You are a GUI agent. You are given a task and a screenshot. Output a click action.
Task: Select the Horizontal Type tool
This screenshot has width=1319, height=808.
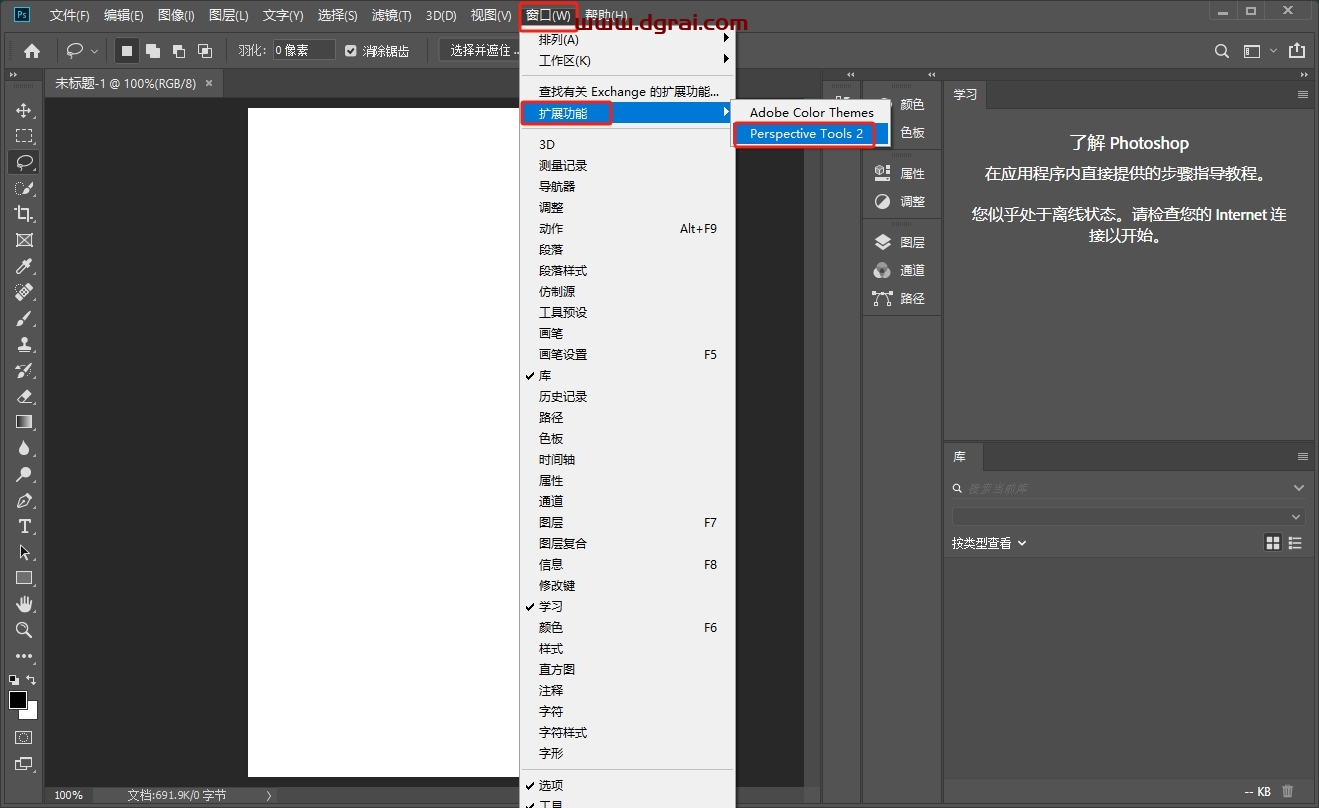[x=24, y=526]
